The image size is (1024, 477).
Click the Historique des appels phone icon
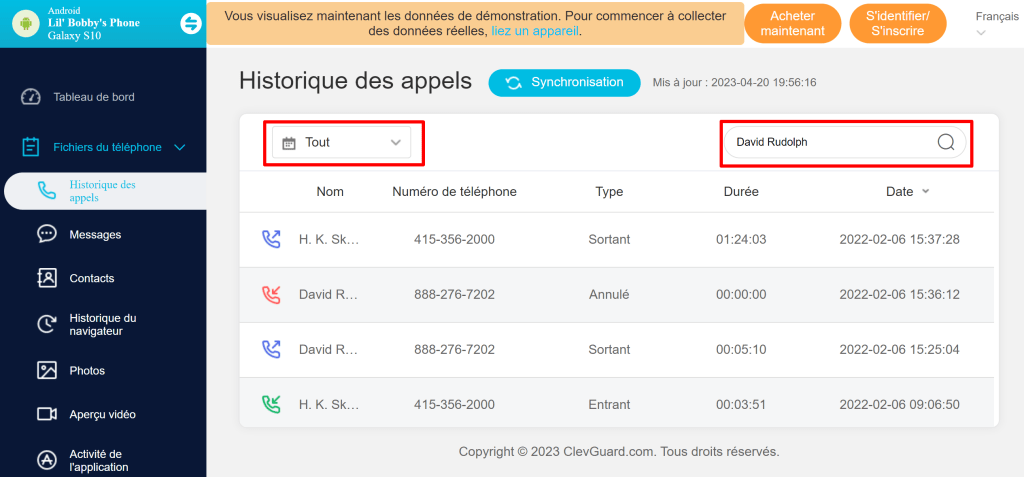tap(47, 191)
